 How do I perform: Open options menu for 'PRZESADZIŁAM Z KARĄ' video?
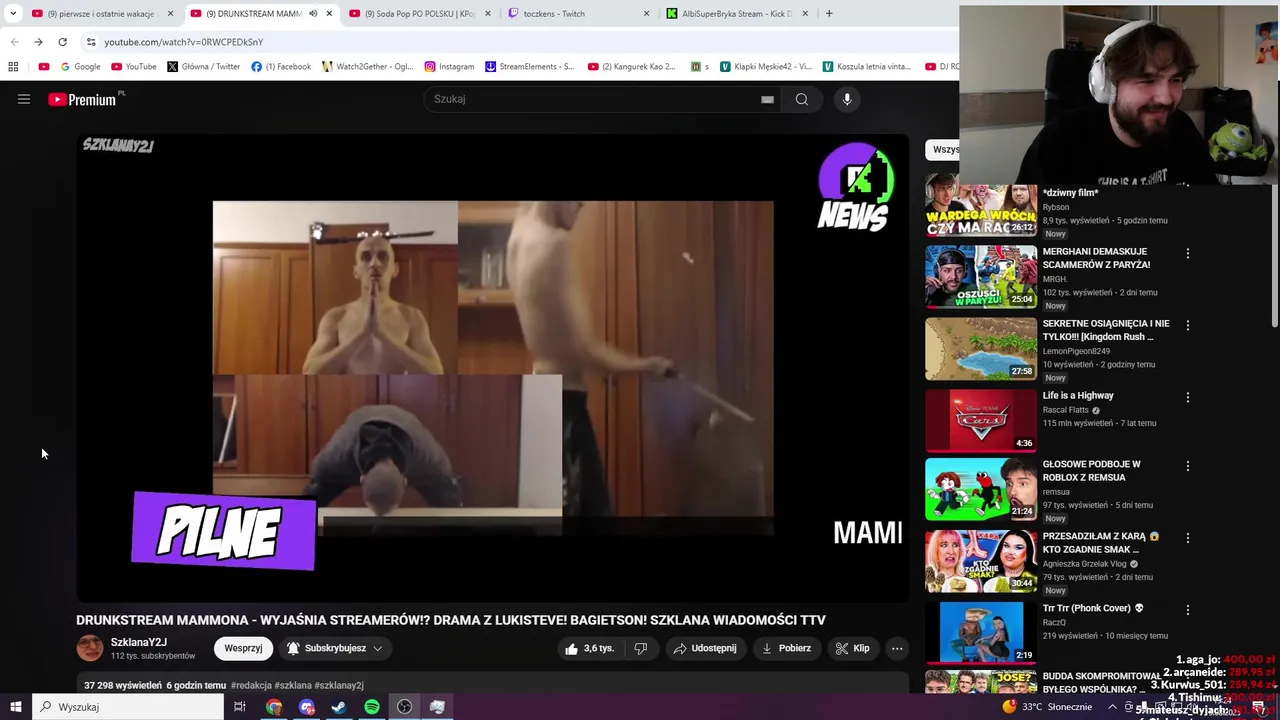[1188, 538]
